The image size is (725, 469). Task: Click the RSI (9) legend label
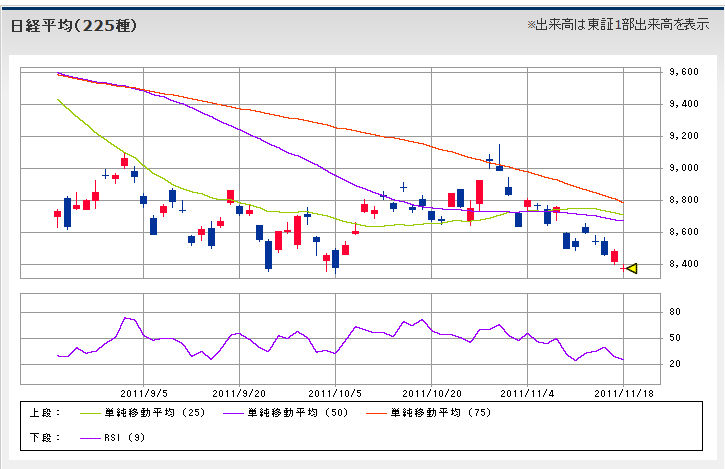click(x=124, y=438)
